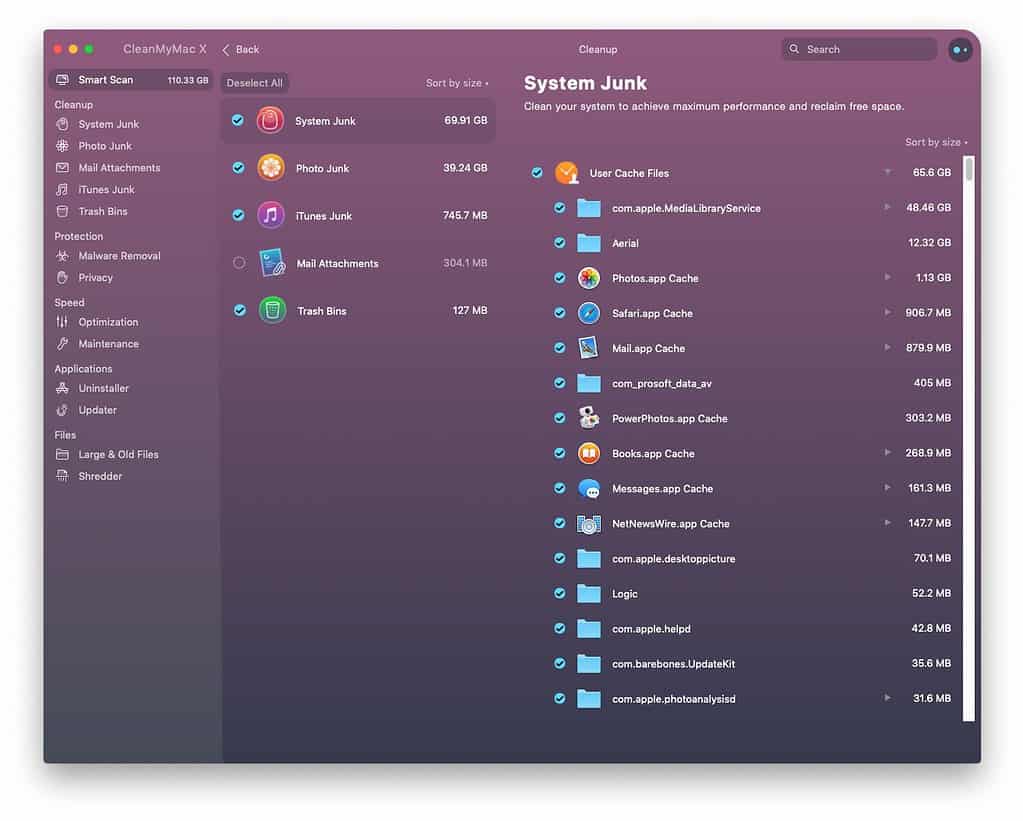Open Smart Scan in the sidebar
1023x821 pixels.
coord(105,80)
